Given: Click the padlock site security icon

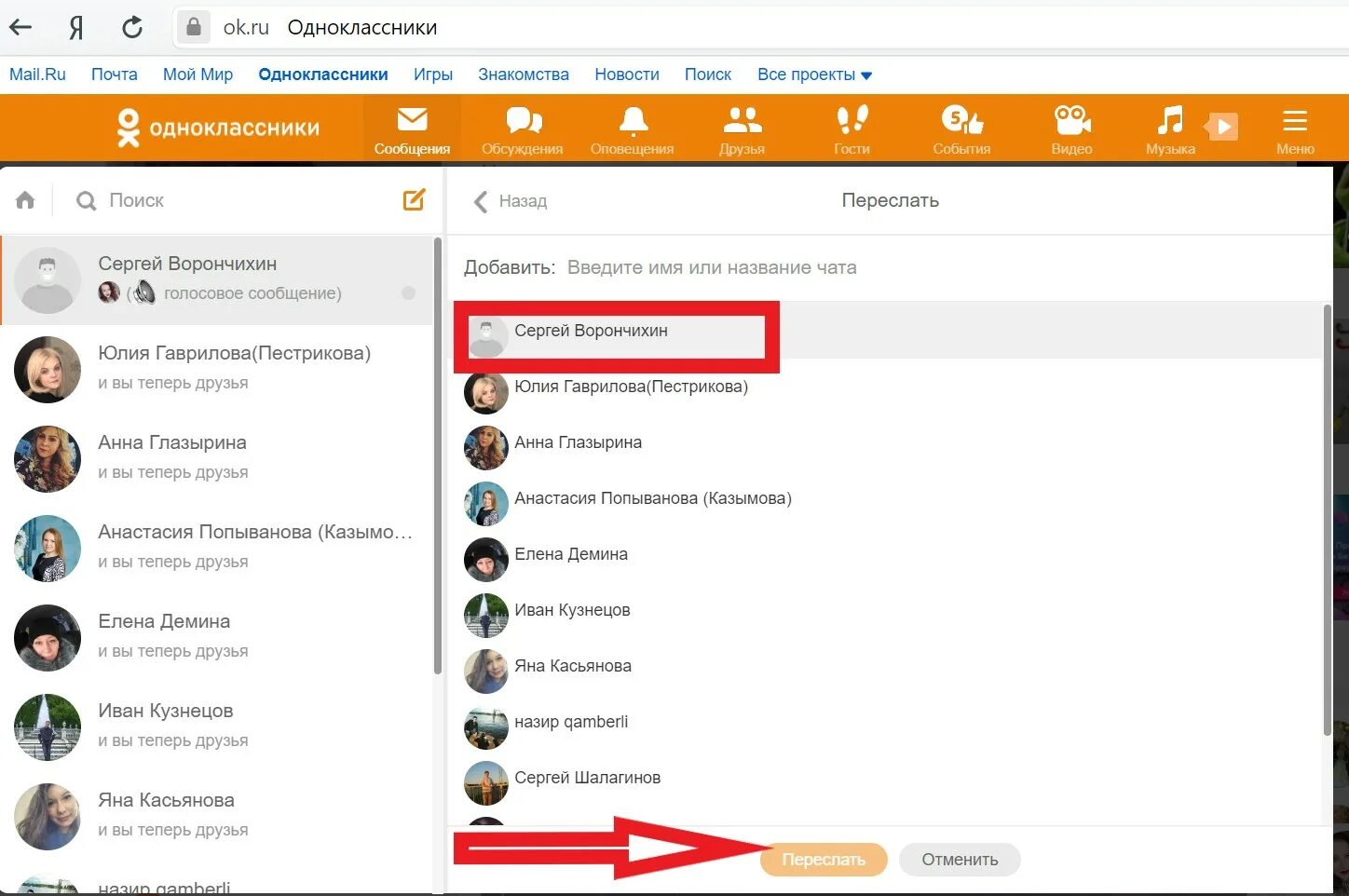Looking at the screenshot, I should pos(194,27).
